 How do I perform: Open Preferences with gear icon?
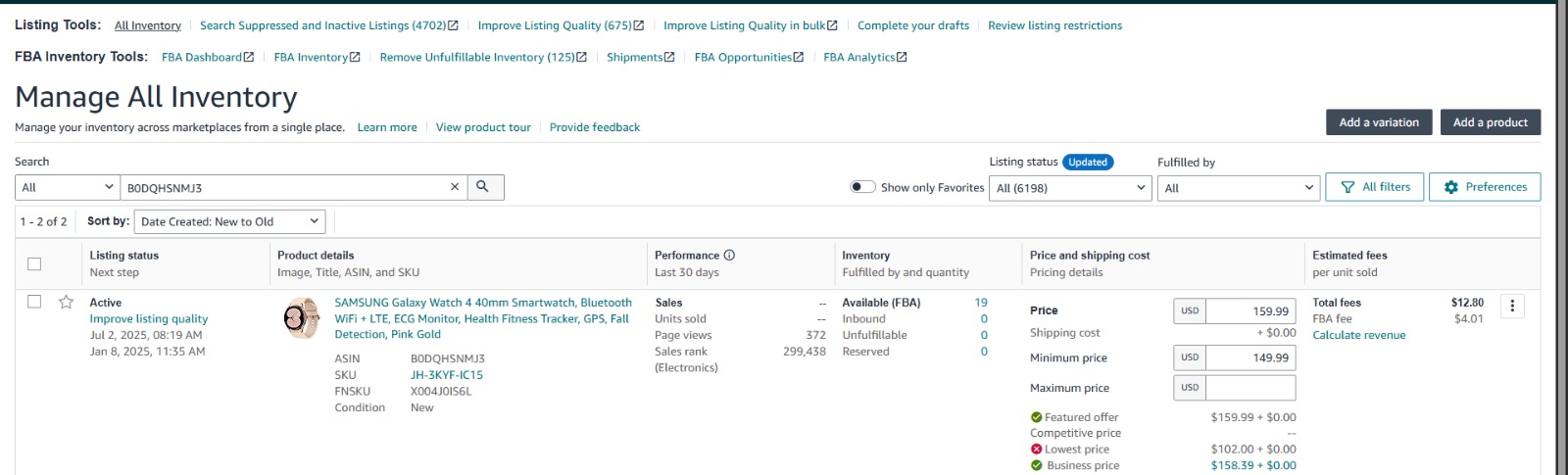pos(1485,187)
